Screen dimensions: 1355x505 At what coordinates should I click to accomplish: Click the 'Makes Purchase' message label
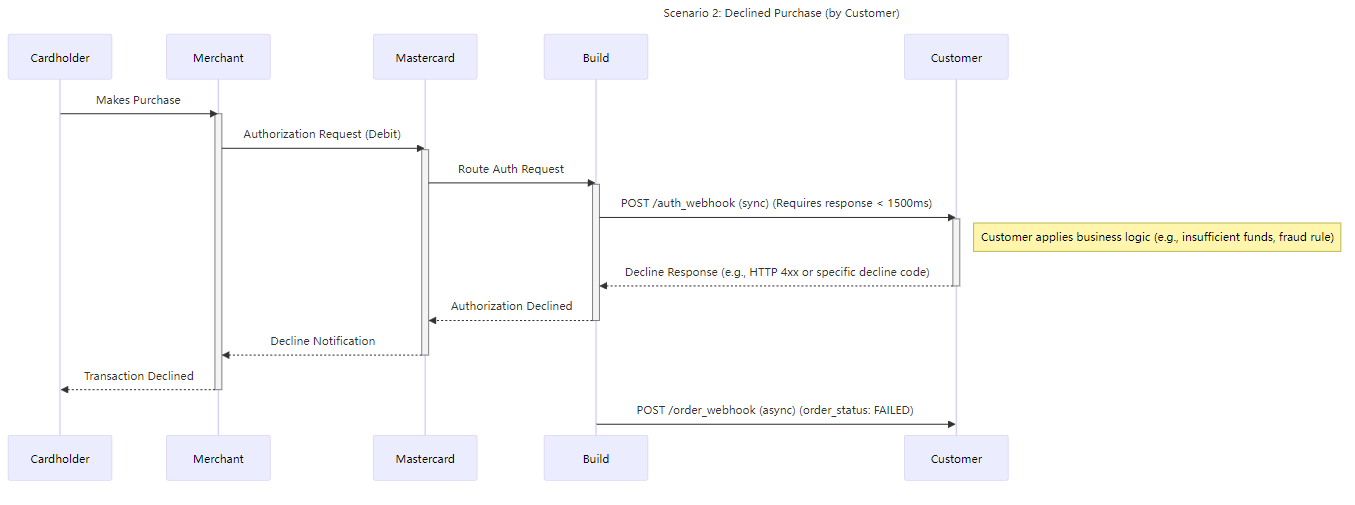coord(138,100)
